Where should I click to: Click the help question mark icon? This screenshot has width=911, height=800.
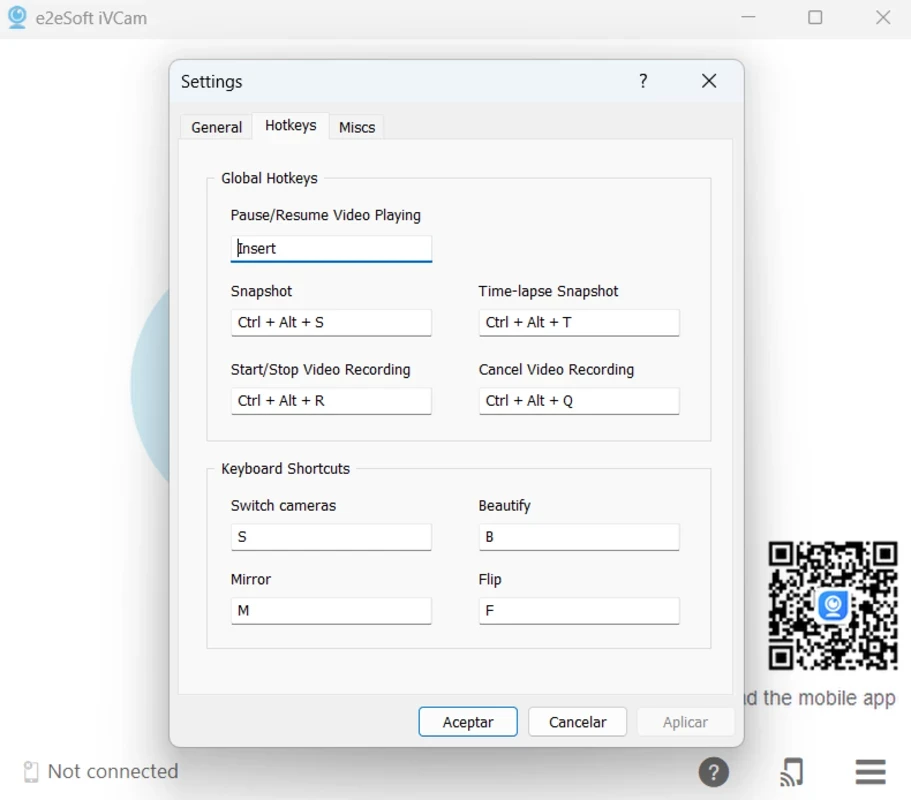pyautogui.click(x=713, y=772)
